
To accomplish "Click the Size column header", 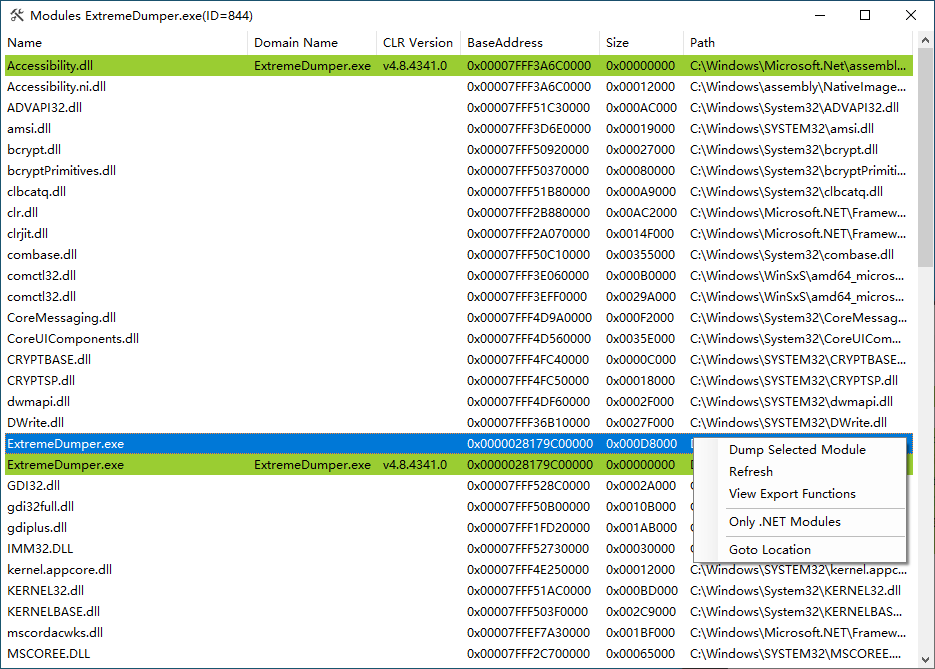I will coord(641,42).
